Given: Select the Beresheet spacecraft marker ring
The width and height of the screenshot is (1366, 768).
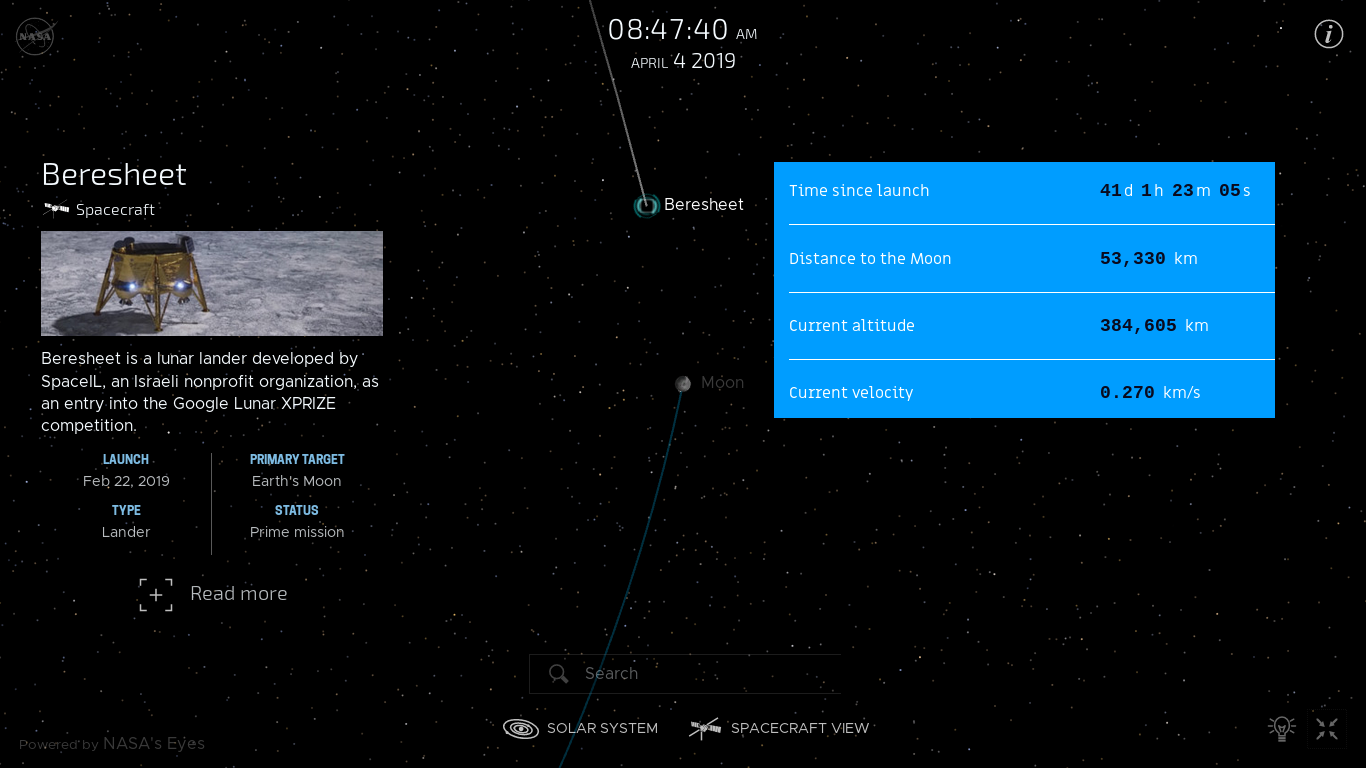Looking at the screenshot, I should point(646,206).
